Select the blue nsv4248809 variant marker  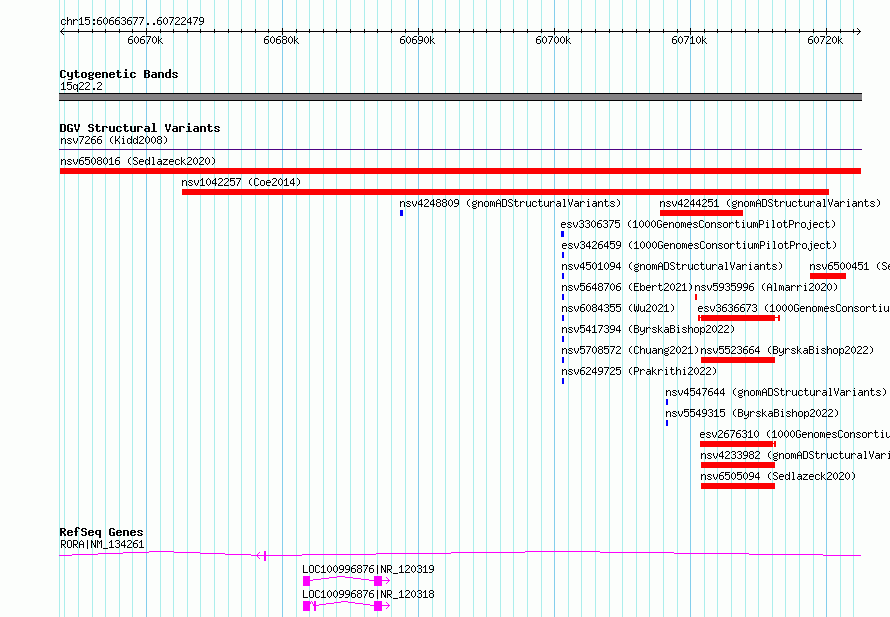click(x=401, y=213)
